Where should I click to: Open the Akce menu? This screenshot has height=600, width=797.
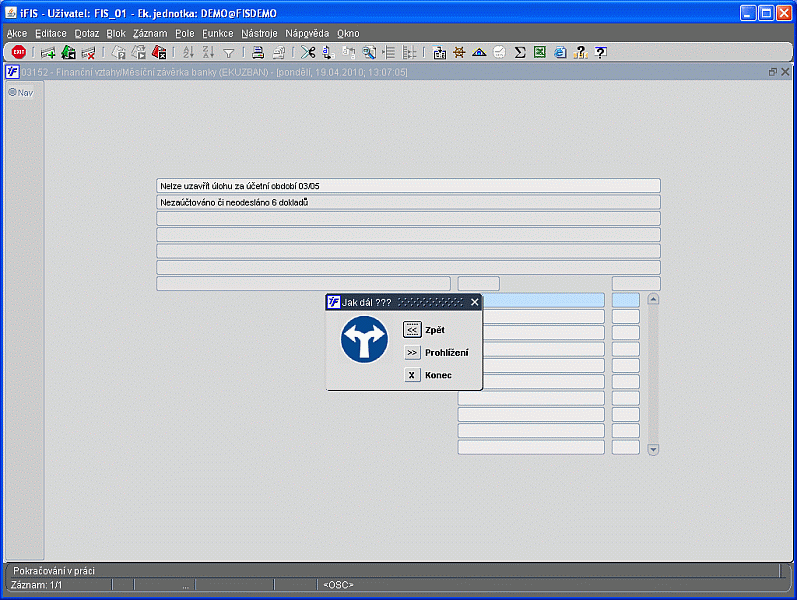tap(17, 34)
